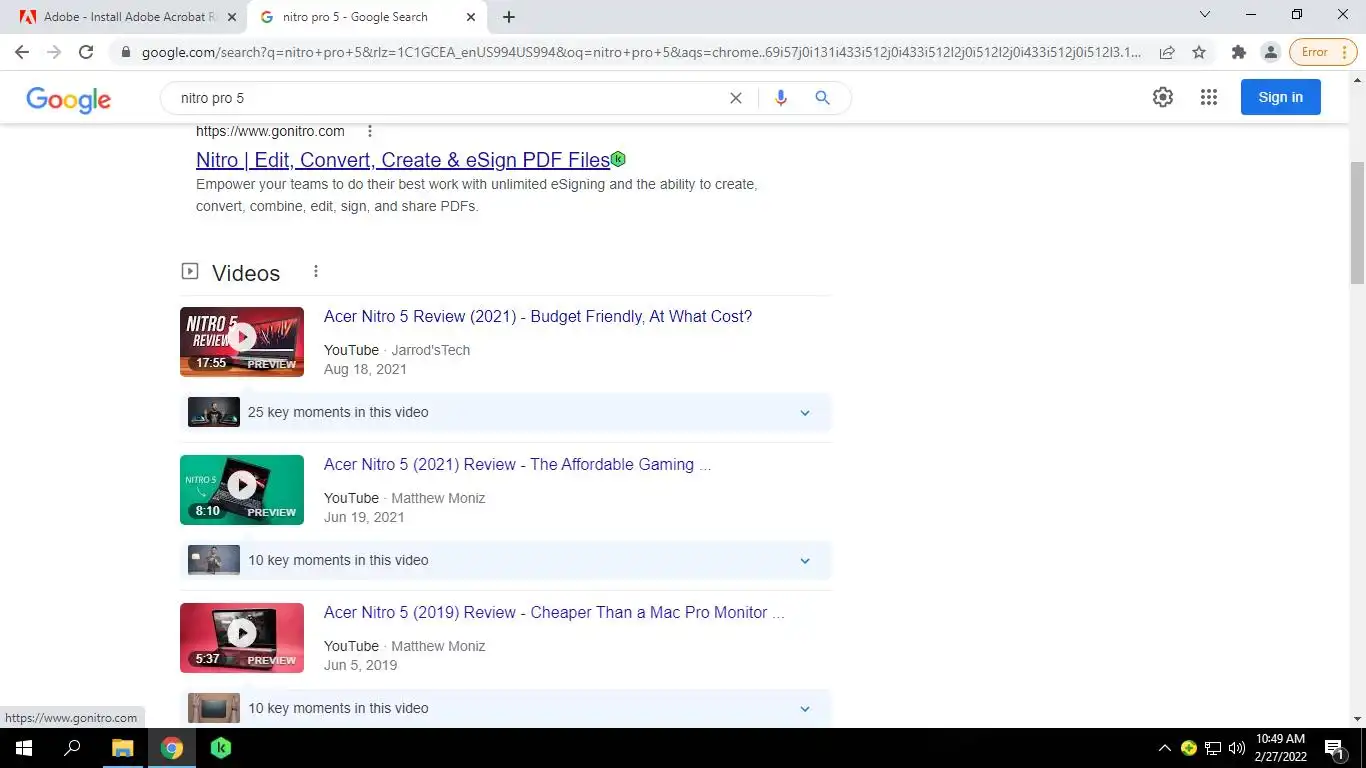Viewport: 1366px width, 768px height.
Task: Open Nitro Edit Convert Create eSign link
Action: tap(403, 160)
